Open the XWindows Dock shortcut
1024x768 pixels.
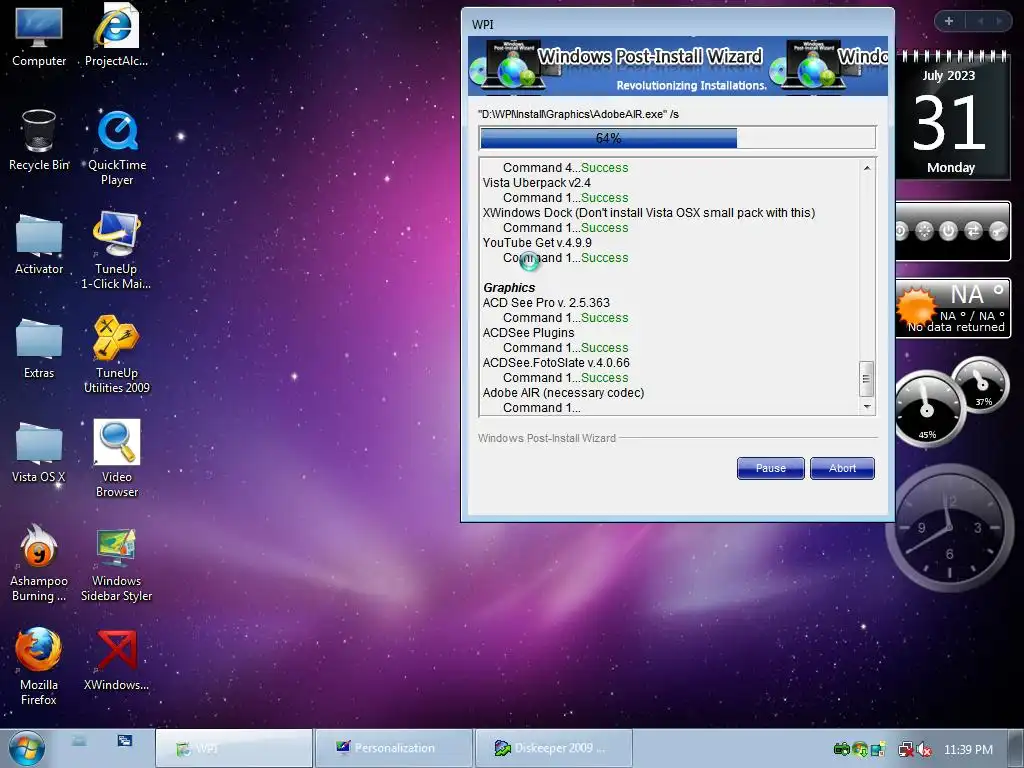pyautogui.click(x=116, y=660)
